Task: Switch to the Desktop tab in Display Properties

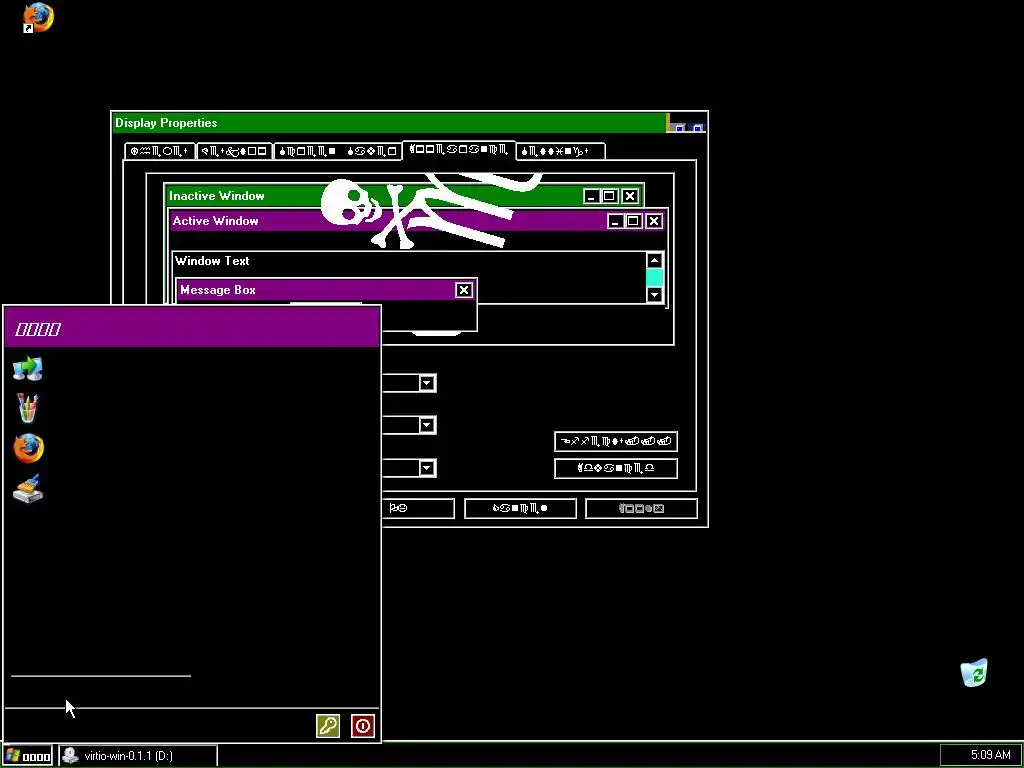Action: click(234, 151)
